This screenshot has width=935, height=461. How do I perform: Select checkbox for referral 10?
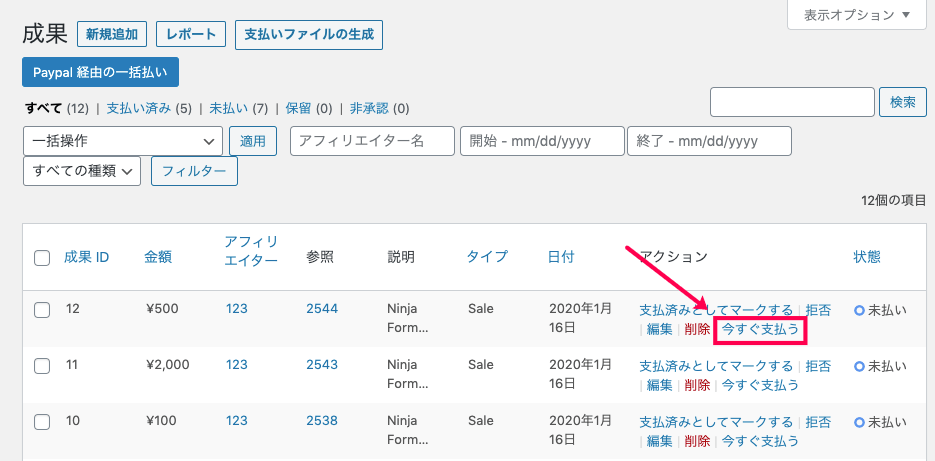42,422
